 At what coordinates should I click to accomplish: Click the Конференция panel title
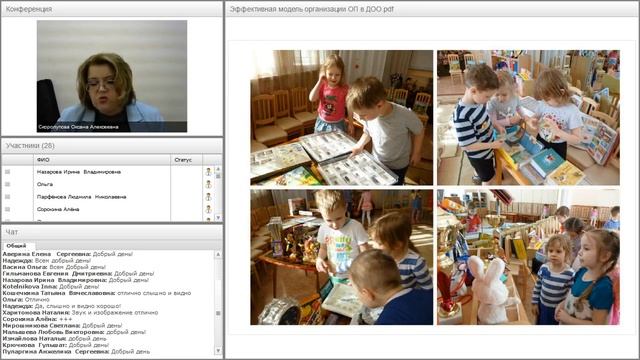pyautogui.click(x=29, y=9)
